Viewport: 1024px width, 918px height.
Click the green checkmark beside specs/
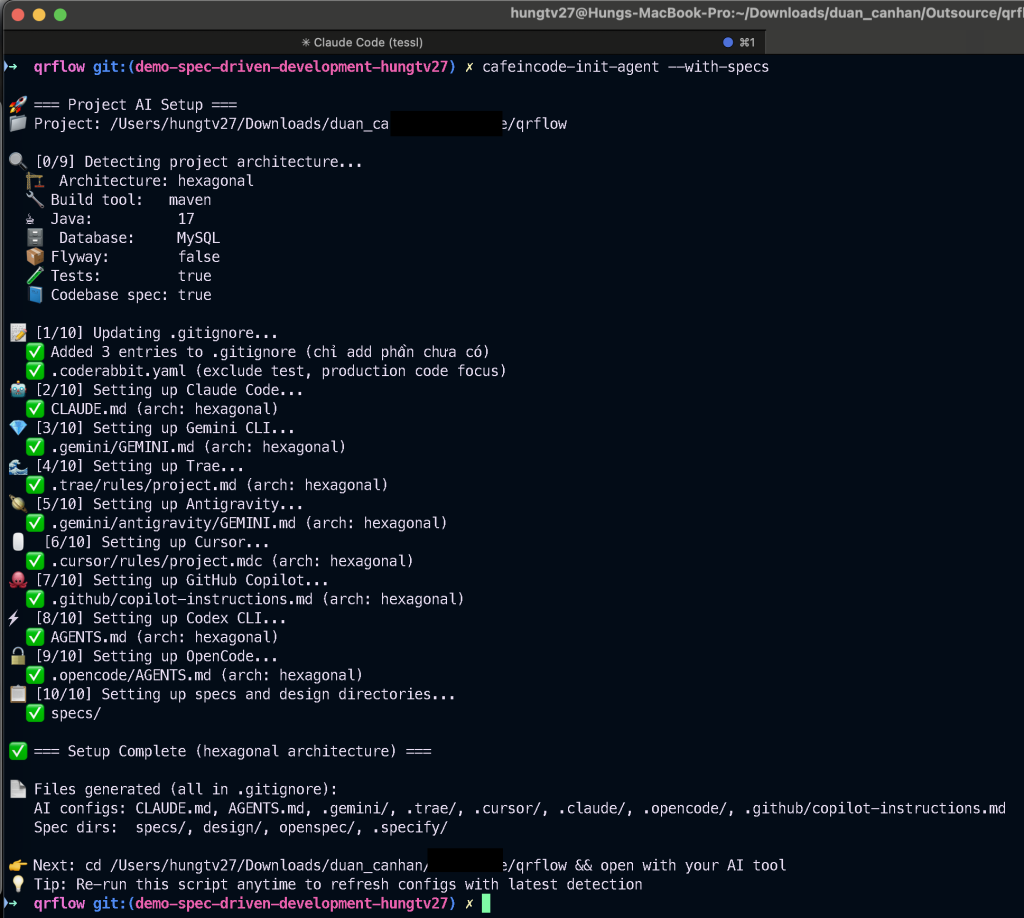point(35,713)
